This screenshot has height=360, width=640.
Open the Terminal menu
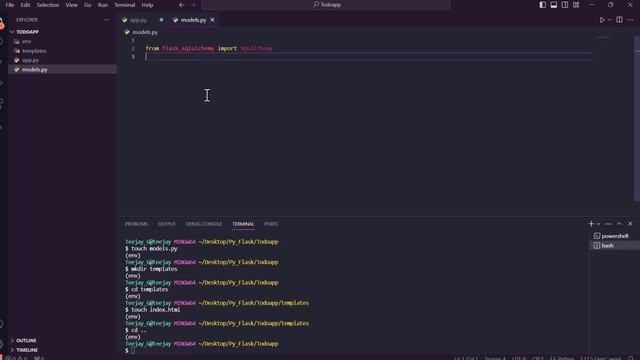click(124, 5)
